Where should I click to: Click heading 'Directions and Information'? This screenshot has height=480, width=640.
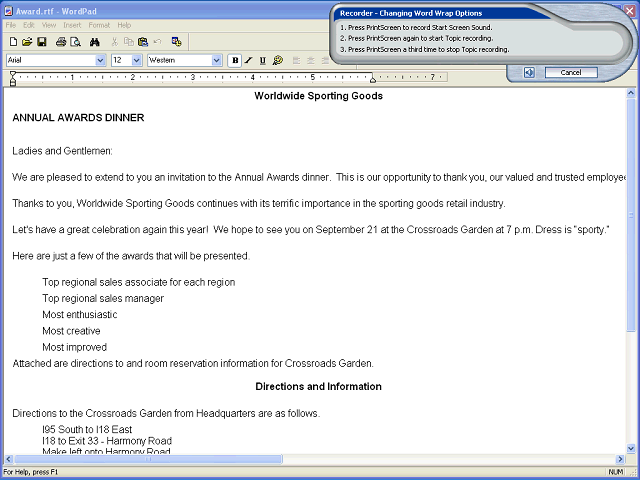[x=318, y=387]
